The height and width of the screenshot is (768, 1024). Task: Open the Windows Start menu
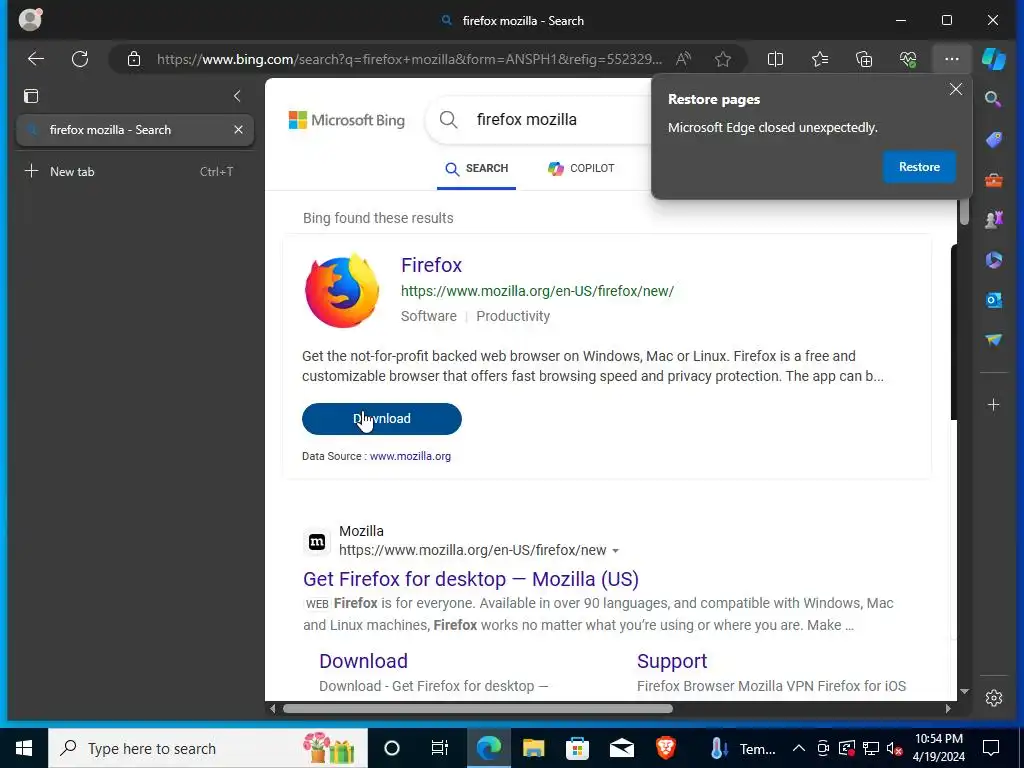[x=24, y=748]
